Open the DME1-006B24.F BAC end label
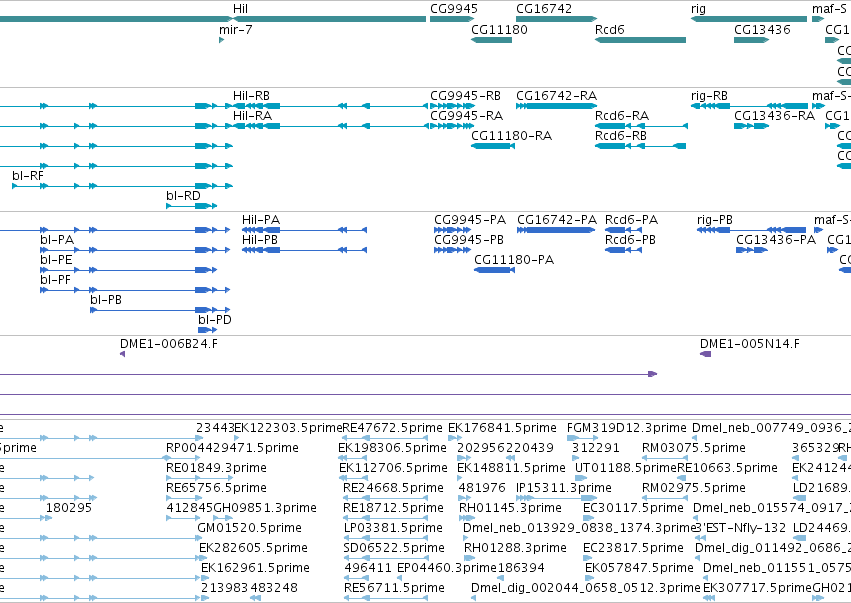The height and width of the screenshot is (603, 851). point(169,344)
